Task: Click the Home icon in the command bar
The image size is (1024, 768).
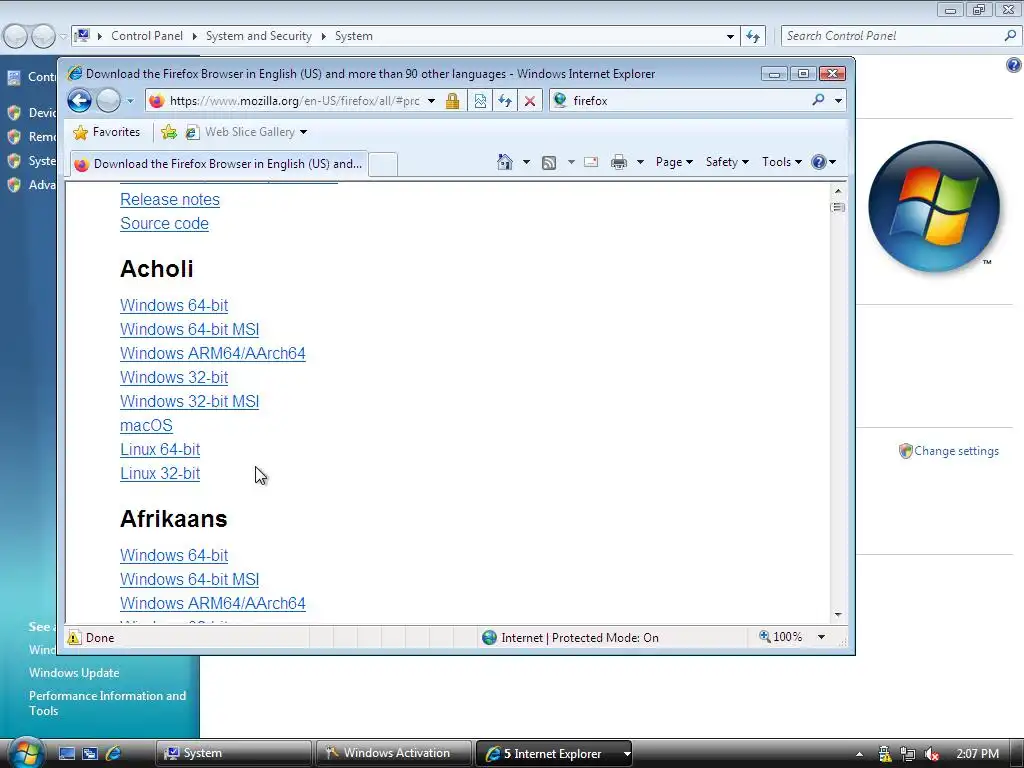Action: 505,162
